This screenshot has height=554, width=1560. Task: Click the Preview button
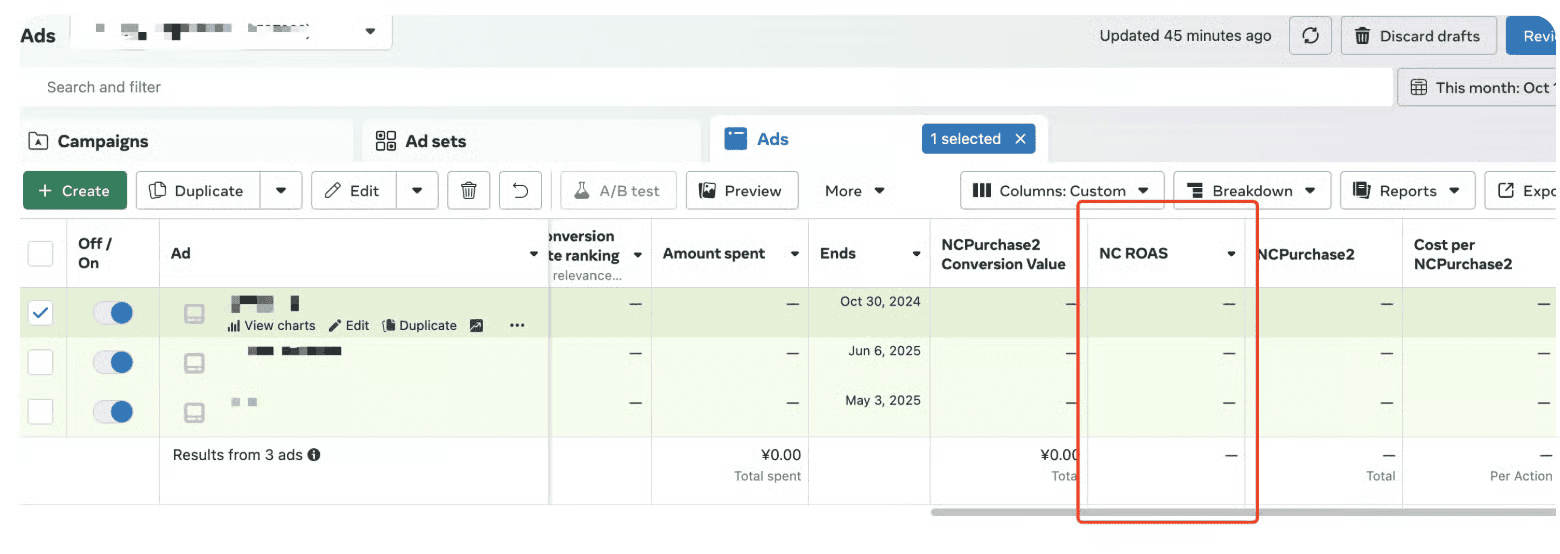pos(741,190)
